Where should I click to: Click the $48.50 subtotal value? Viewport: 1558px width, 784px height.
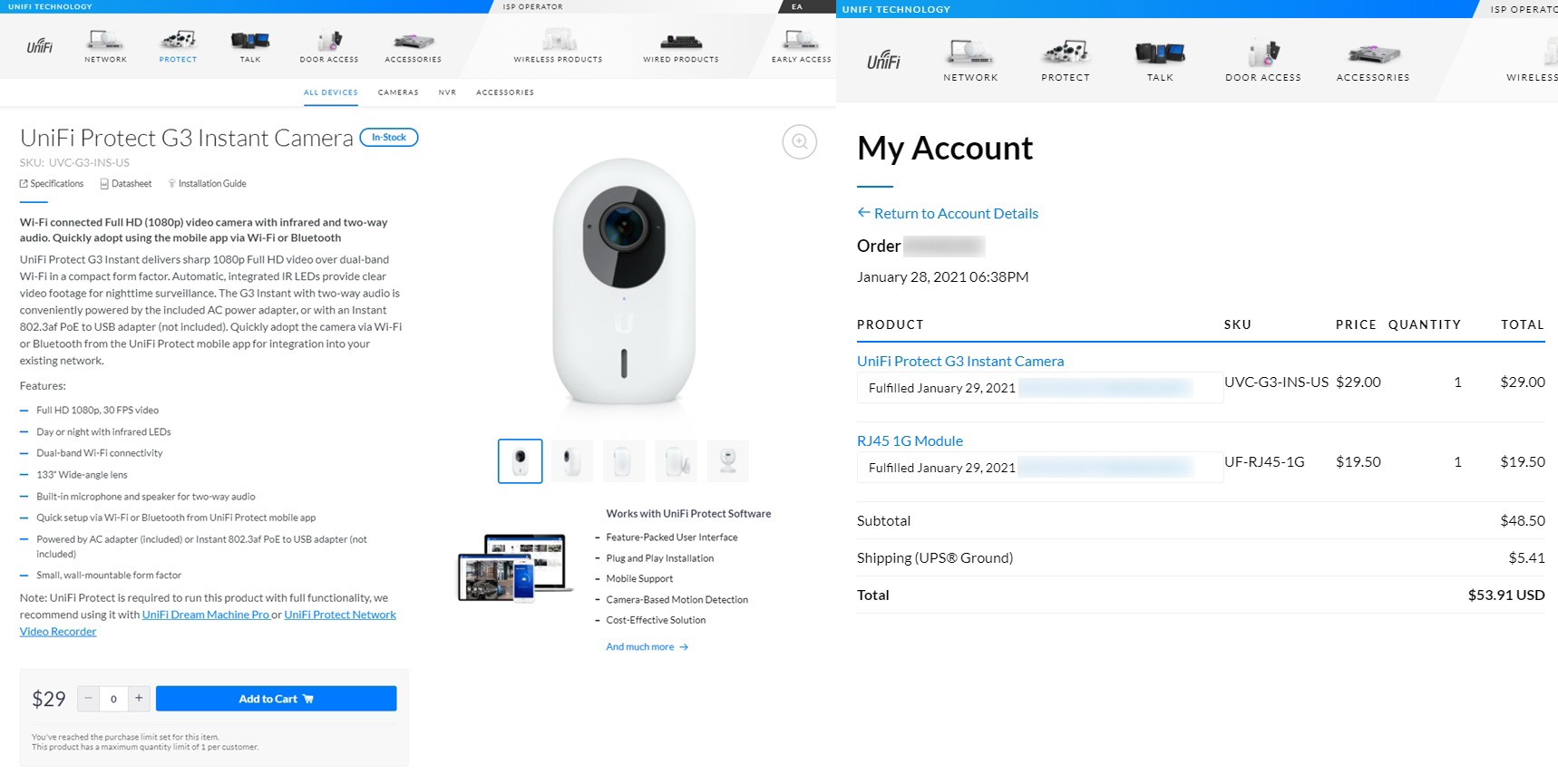coord(1523,521)
